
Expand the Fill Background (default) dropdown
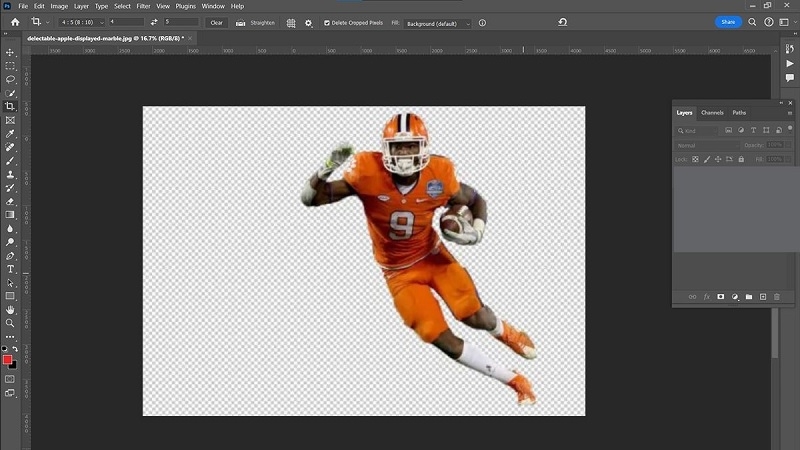437,23
